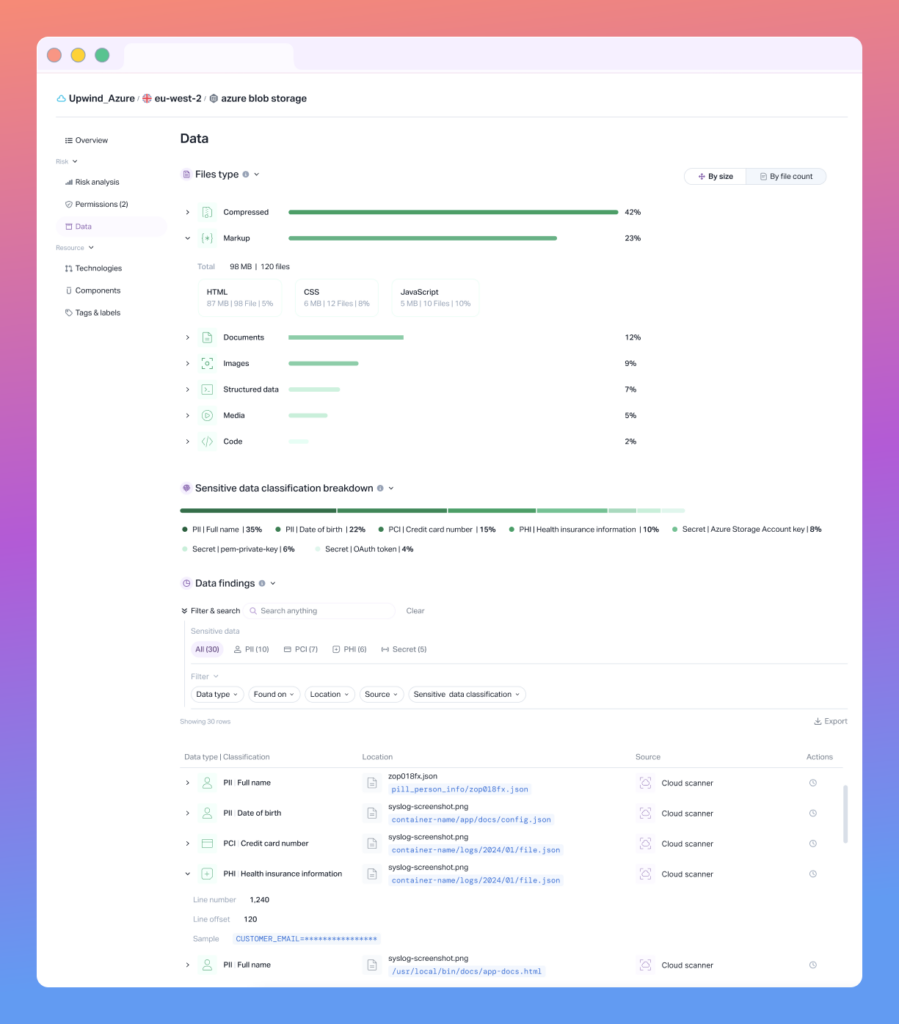Export the data findings table
The image size is (899, 1024).
pyautogui.click(x=830, y=721)
